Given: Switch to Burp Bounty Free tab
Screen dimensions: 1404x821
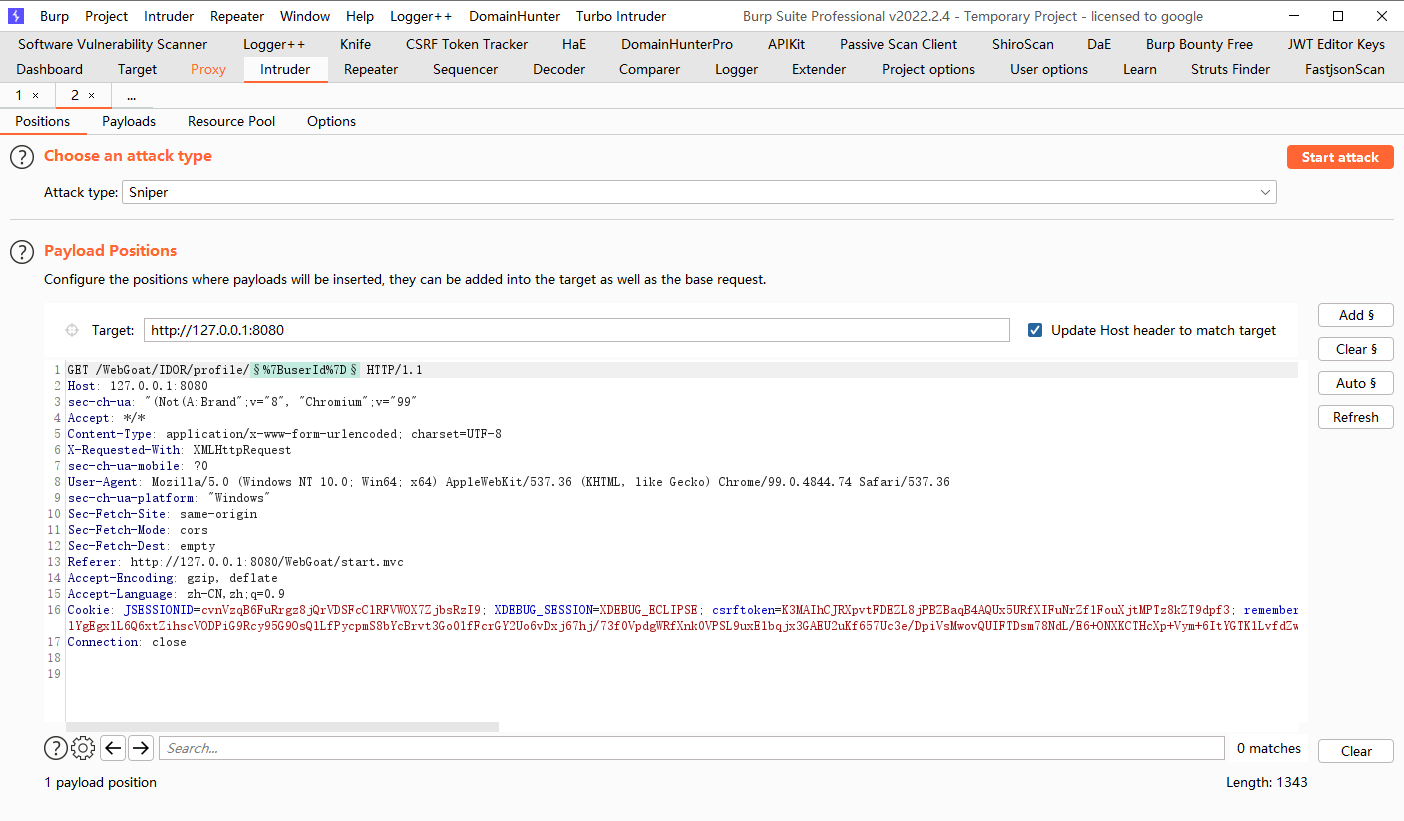Looking at the screenshot, I should tap(1199, 44).
